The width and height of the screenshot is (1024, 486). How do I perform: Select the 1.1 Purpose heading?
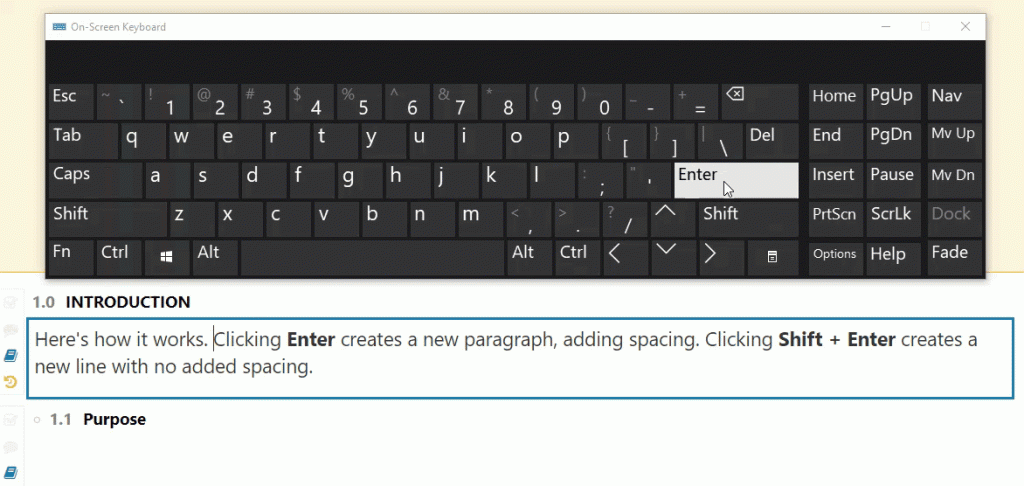click(x=98, y=419)
